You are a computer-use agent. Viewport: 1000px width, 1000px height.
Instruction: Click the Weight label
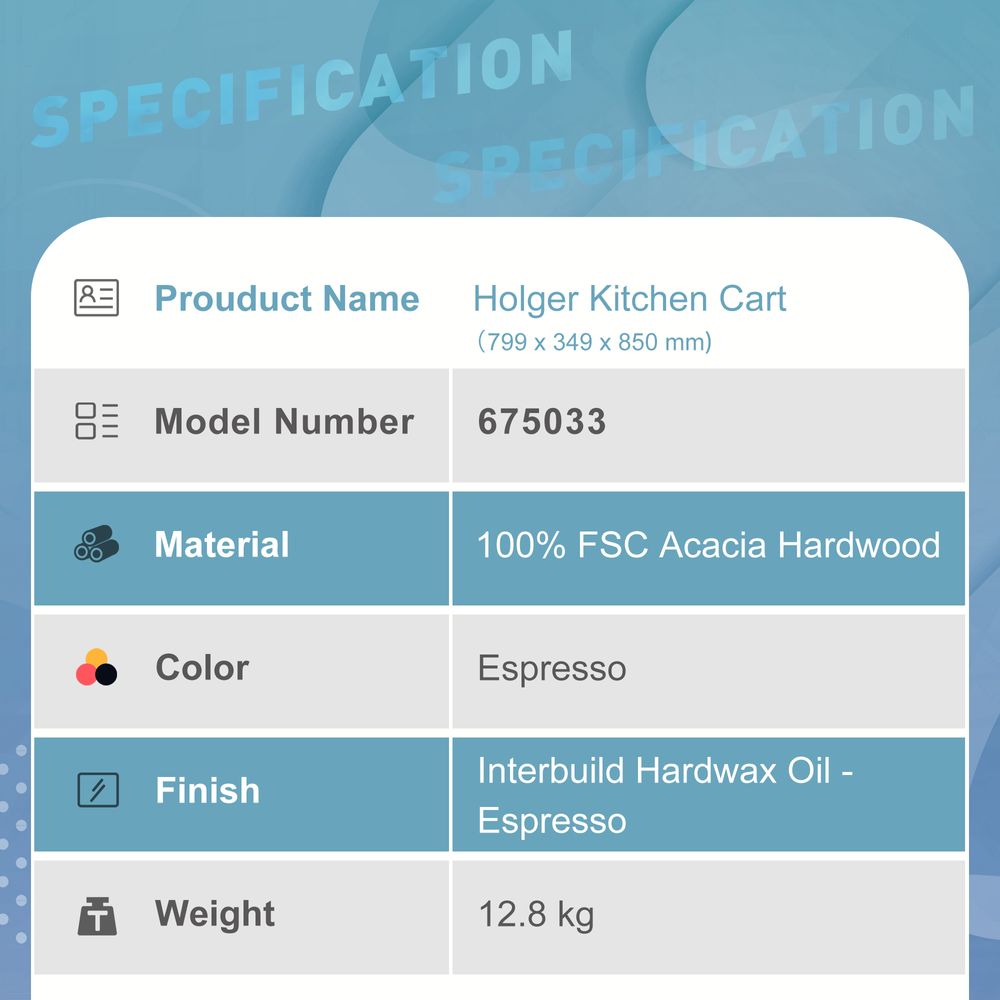tap(215, 914)
